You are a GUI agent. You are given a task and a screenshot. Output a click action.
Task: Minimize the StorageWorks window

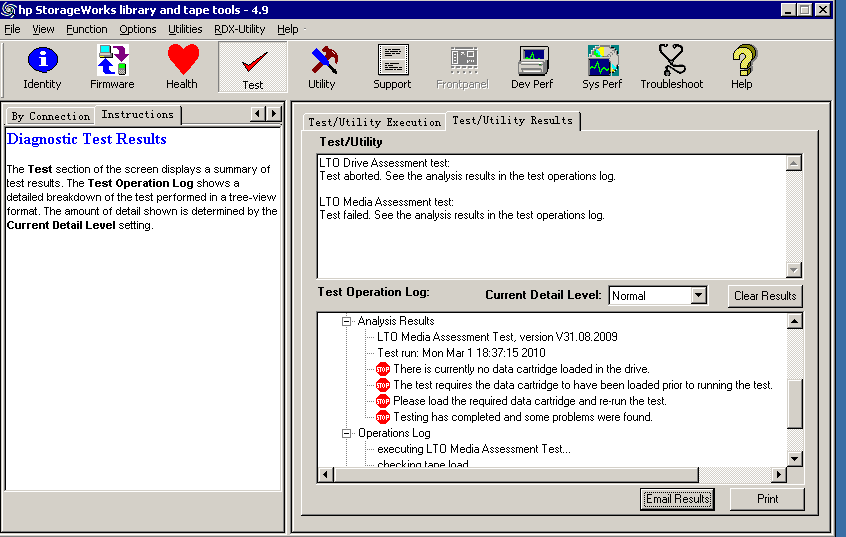(788, 10)
